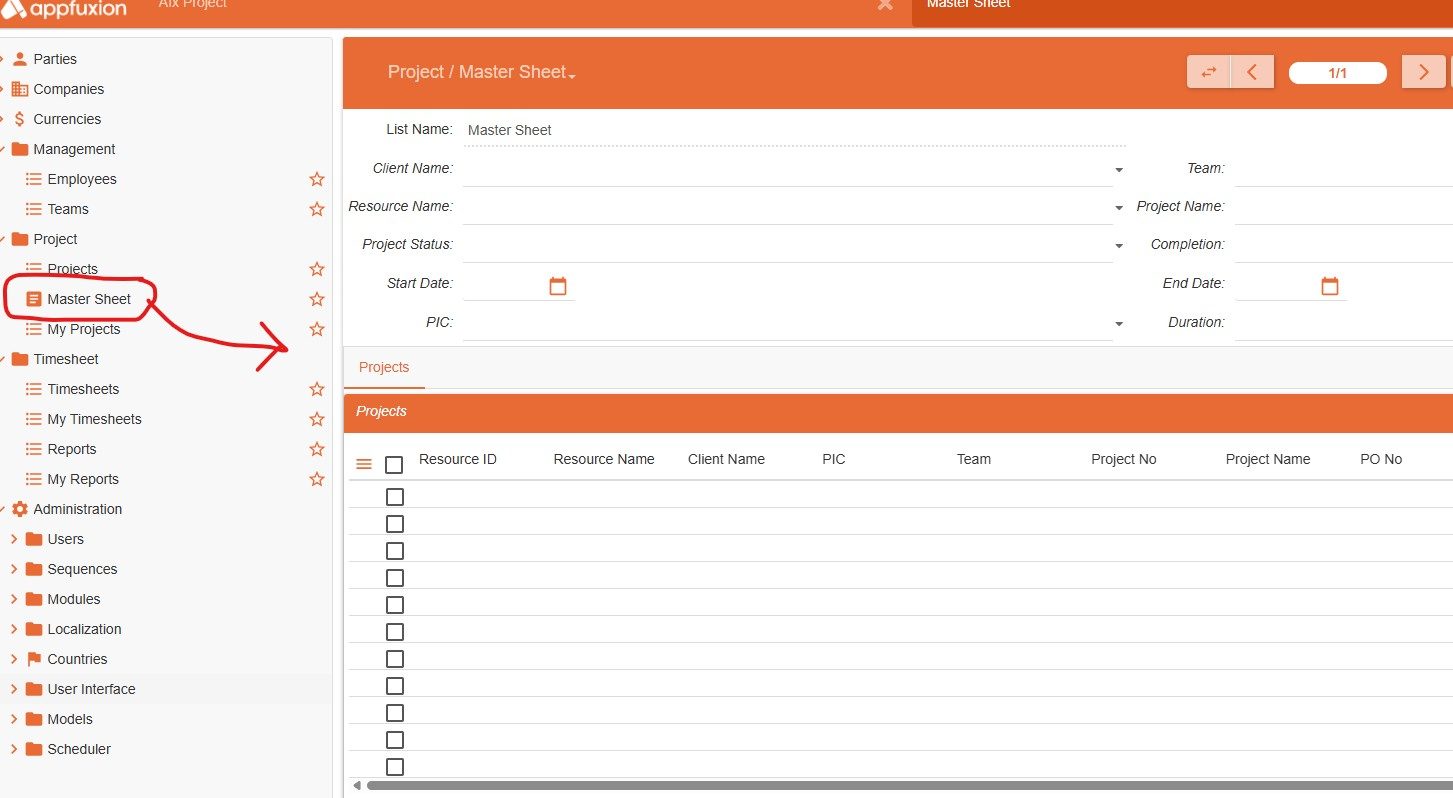This screenshot has height=798, width=1453.
Task: Star the Master Sheet menu entry
Action: coord(317,299)
